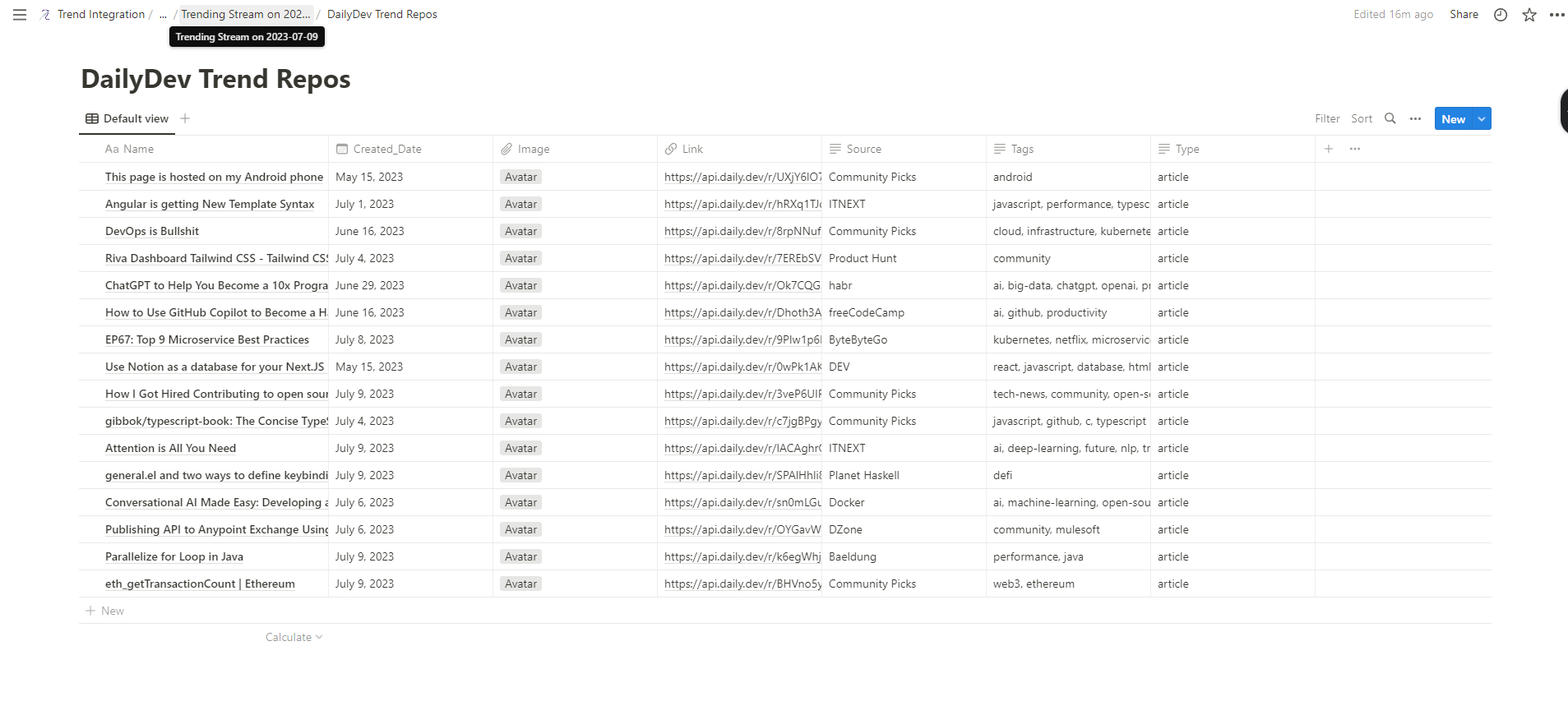Add a new row at table bottom
This screenshot has height=706, width=1568.
coord(104,611)
